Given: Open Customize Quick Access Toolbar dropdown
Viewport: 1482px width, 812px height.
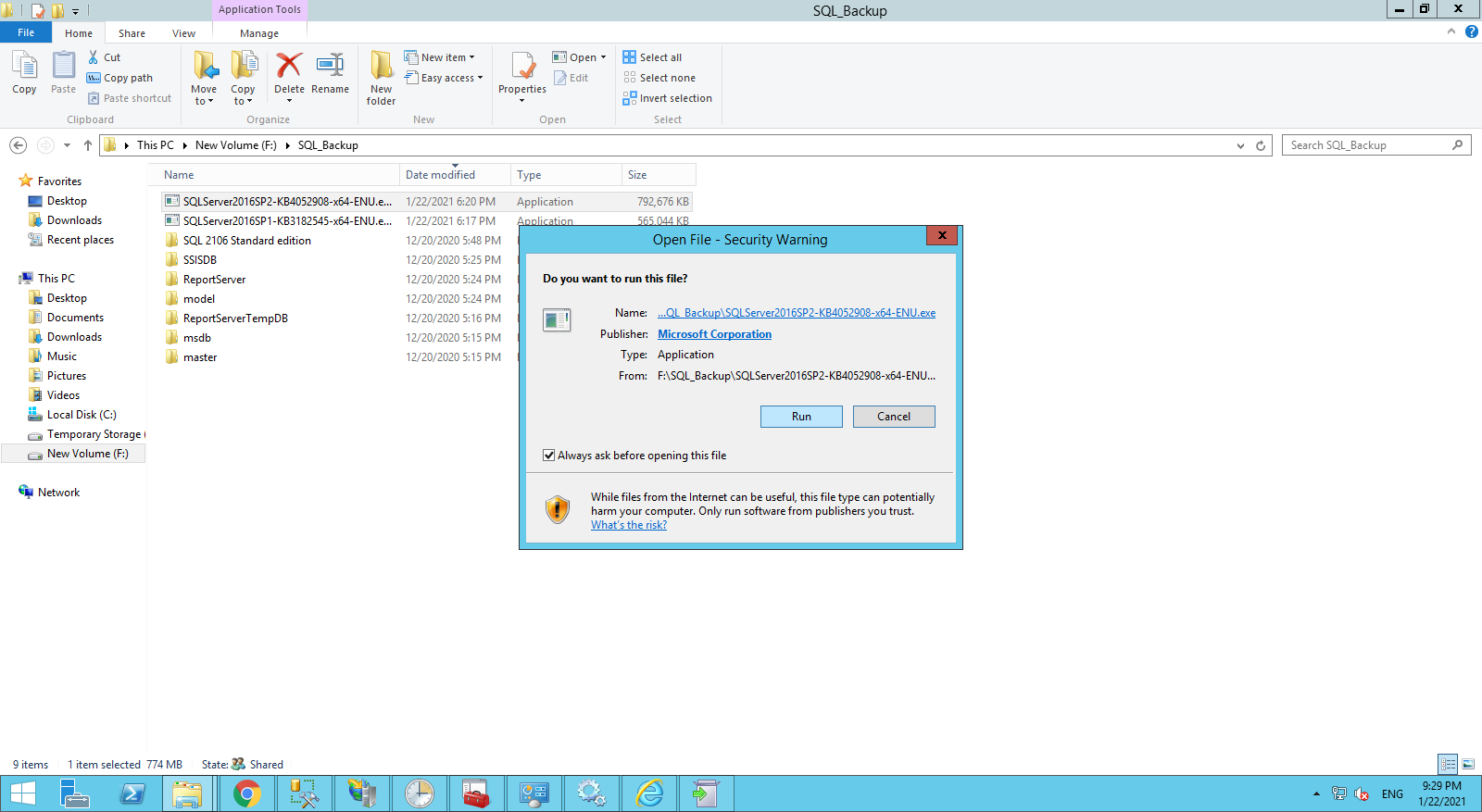Looking at the screenshot, I should (x=76, y=11).
